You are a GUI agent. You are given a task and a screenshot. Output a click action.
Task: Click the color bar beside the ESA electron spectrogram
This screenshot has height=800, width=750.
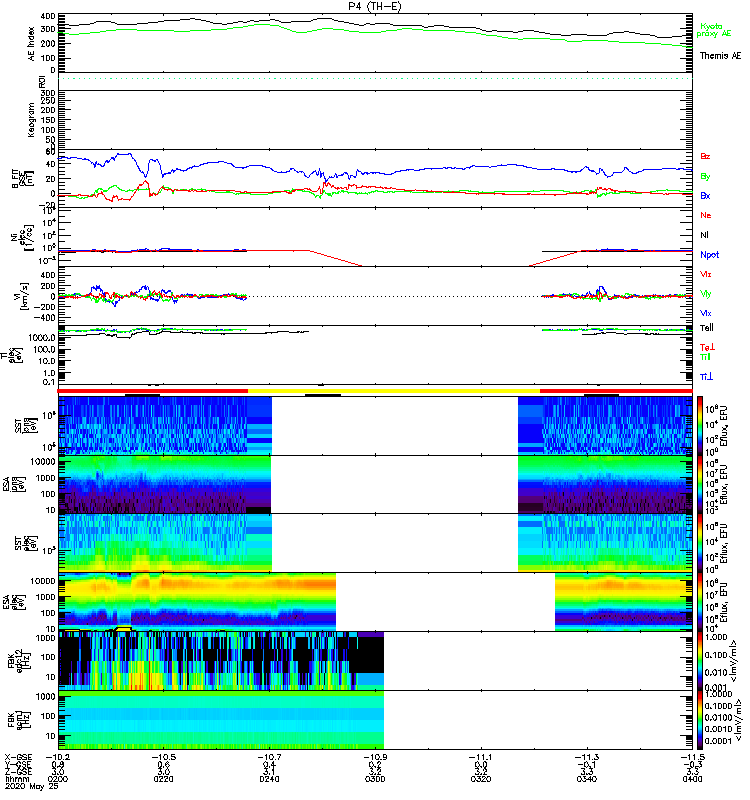[700, 602]
